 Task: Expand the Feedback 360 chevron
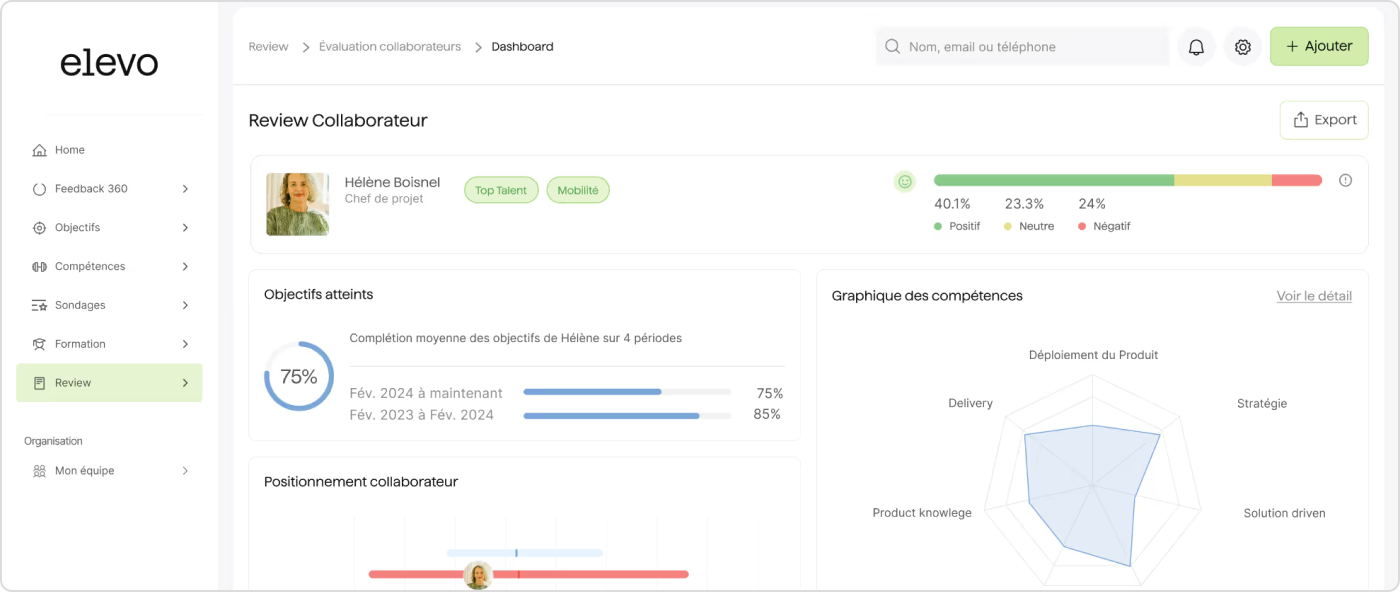tap(186, 189)
